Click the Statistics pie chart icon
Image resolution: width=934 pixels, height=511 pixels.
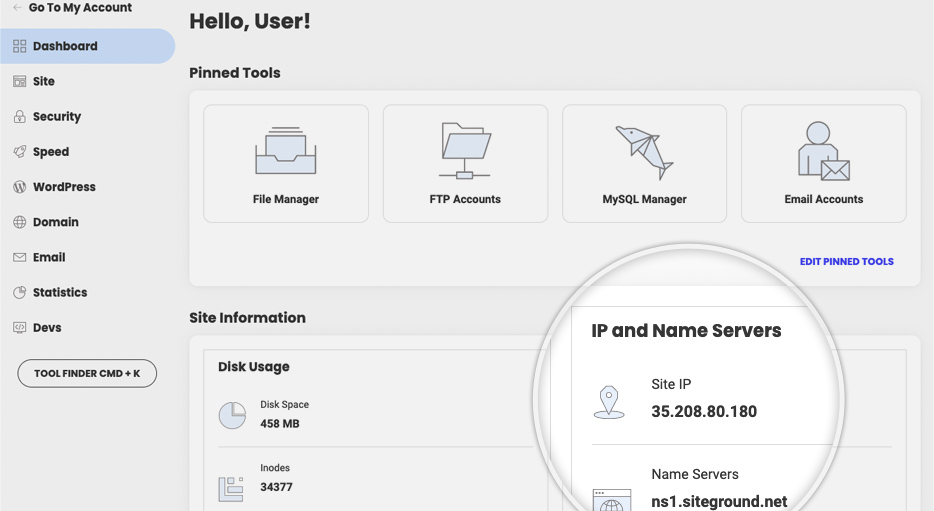[x=20, y=292]
